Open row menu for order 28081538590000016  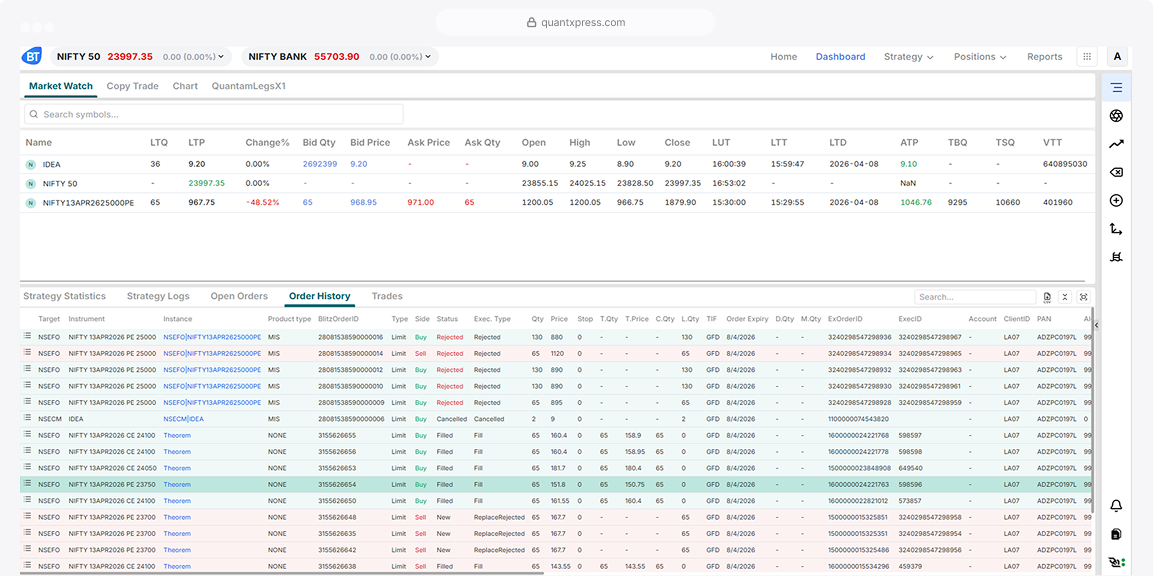pos(26,337)
